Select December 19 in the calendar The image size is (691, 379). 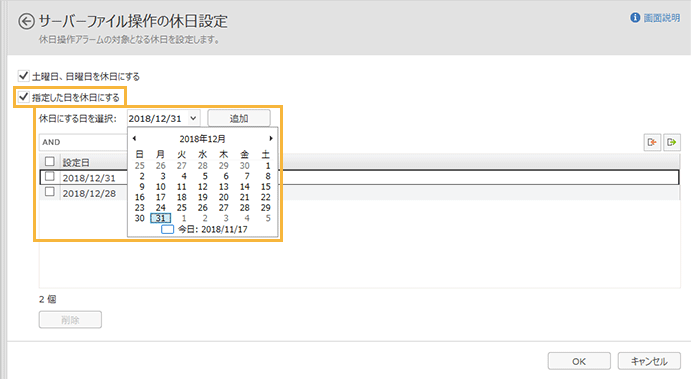[203, 197]
